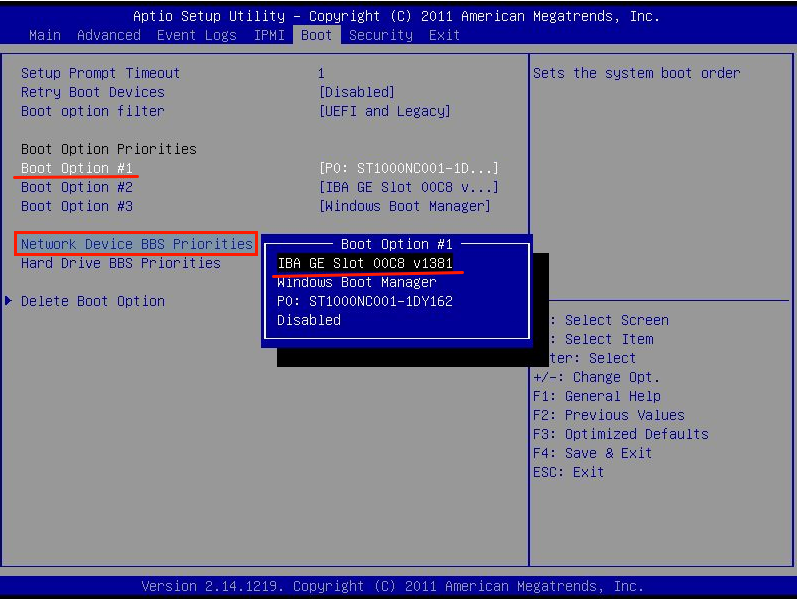Click Delete Boot Option entry

pos(92,301)
